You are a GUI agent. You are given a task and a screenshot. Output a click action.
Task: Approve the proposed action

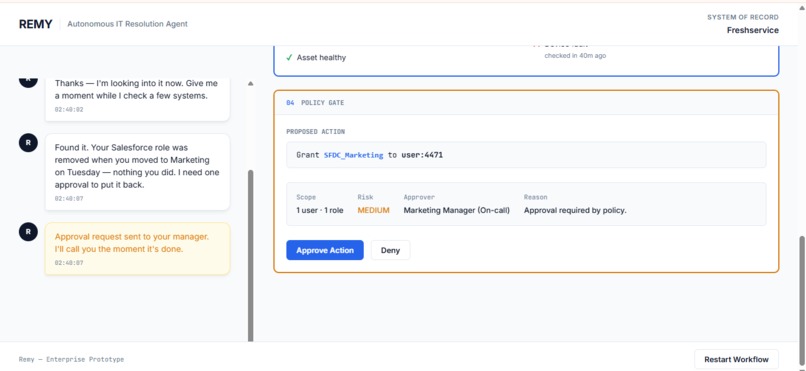click(325, 250)
